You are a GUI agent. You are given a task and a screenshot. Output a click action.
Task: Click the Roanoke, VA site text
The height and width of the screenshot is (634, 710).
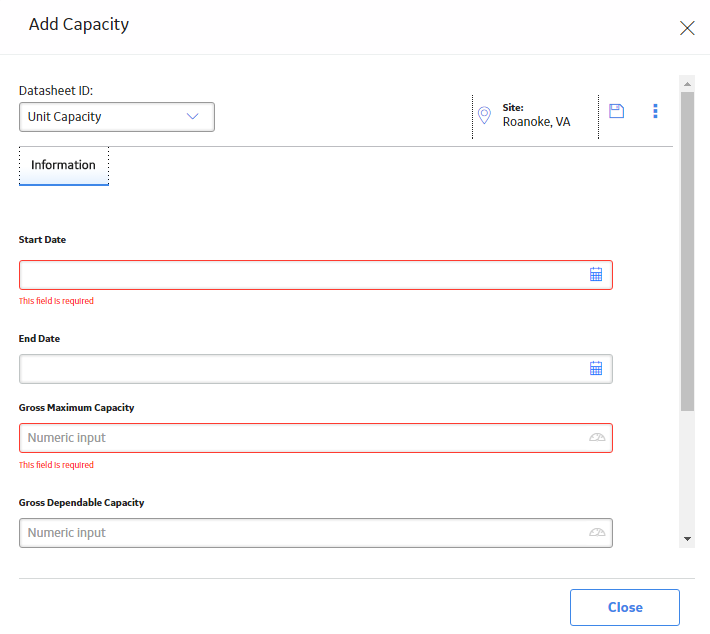(x=536, y=122)
